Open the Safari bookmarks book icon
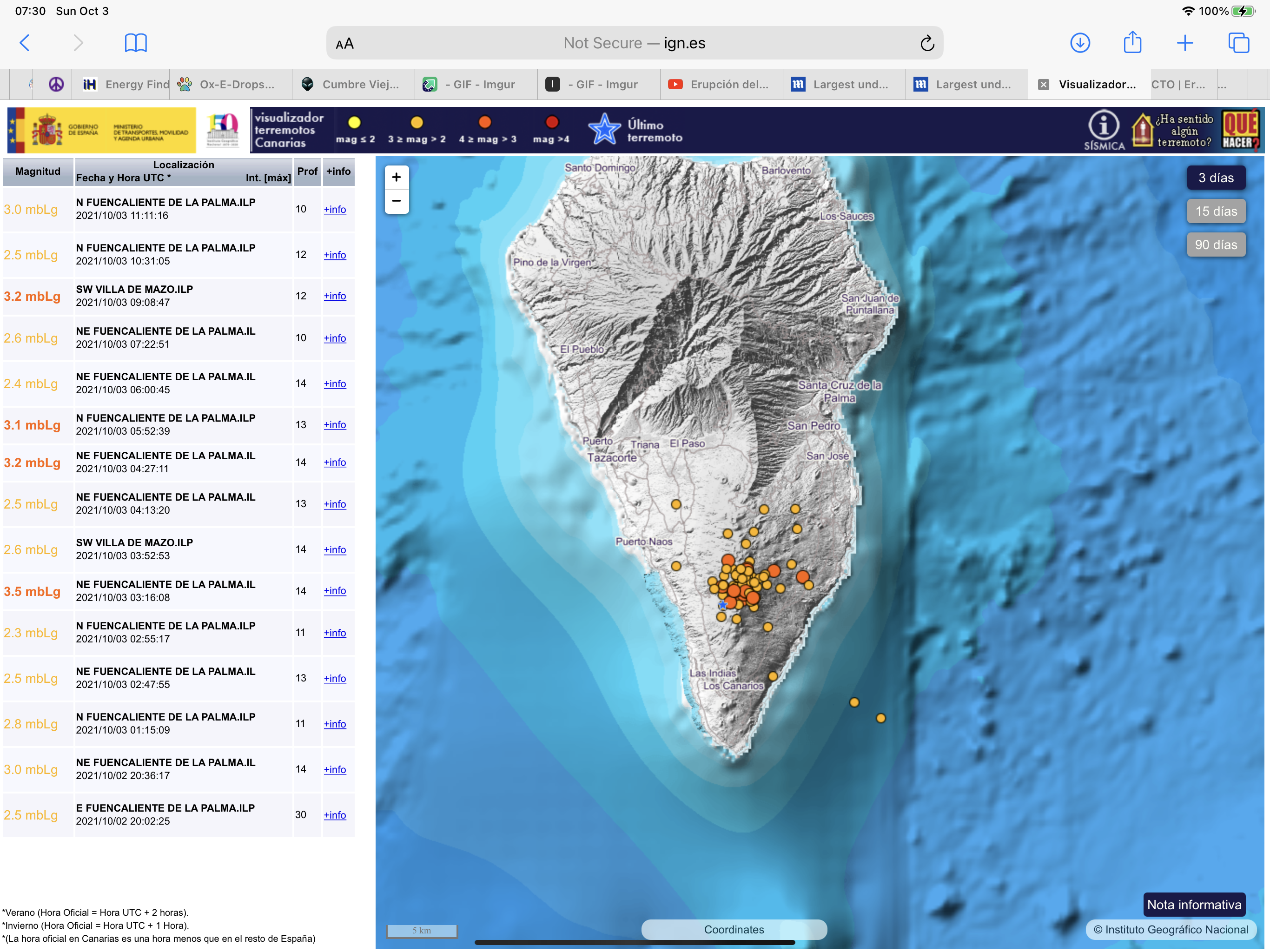Image resolution: width=1270 pixels, height=952 pixels. coord(135,42)
